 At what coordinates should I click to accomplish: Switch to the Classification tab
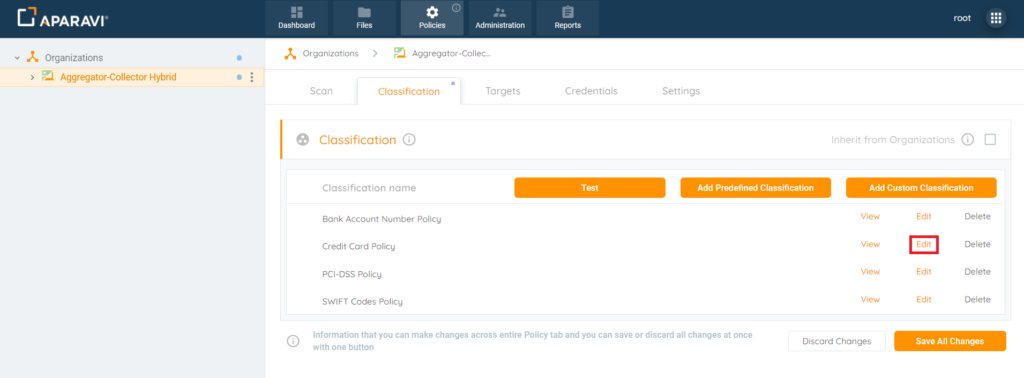pos(409,91)
